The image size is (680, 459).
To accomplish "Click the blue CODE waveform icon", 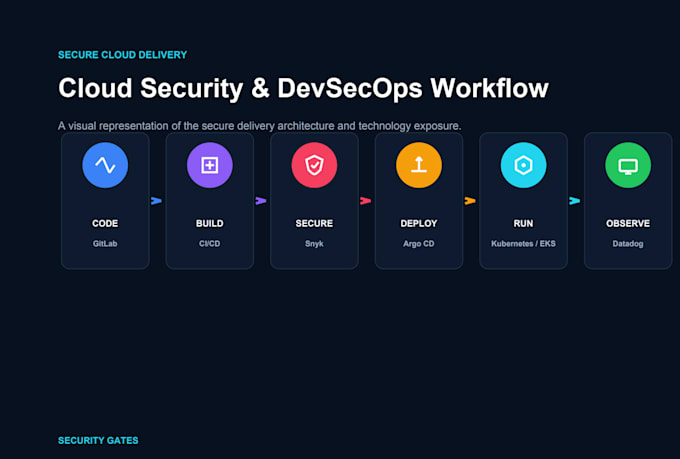I will 105,165.
